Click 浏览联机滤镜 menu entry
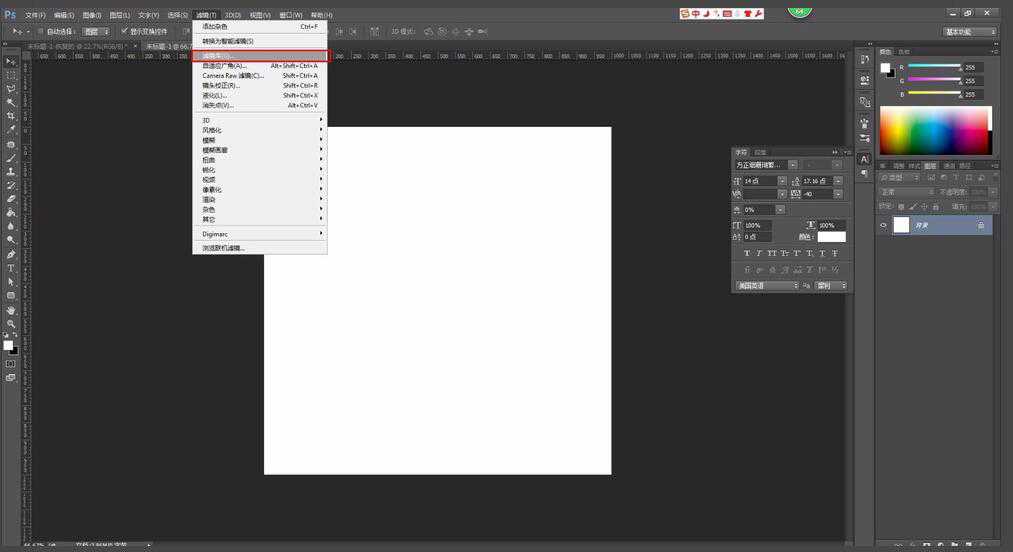Viewport: 1013px width, 552px height. click(224, 248)
